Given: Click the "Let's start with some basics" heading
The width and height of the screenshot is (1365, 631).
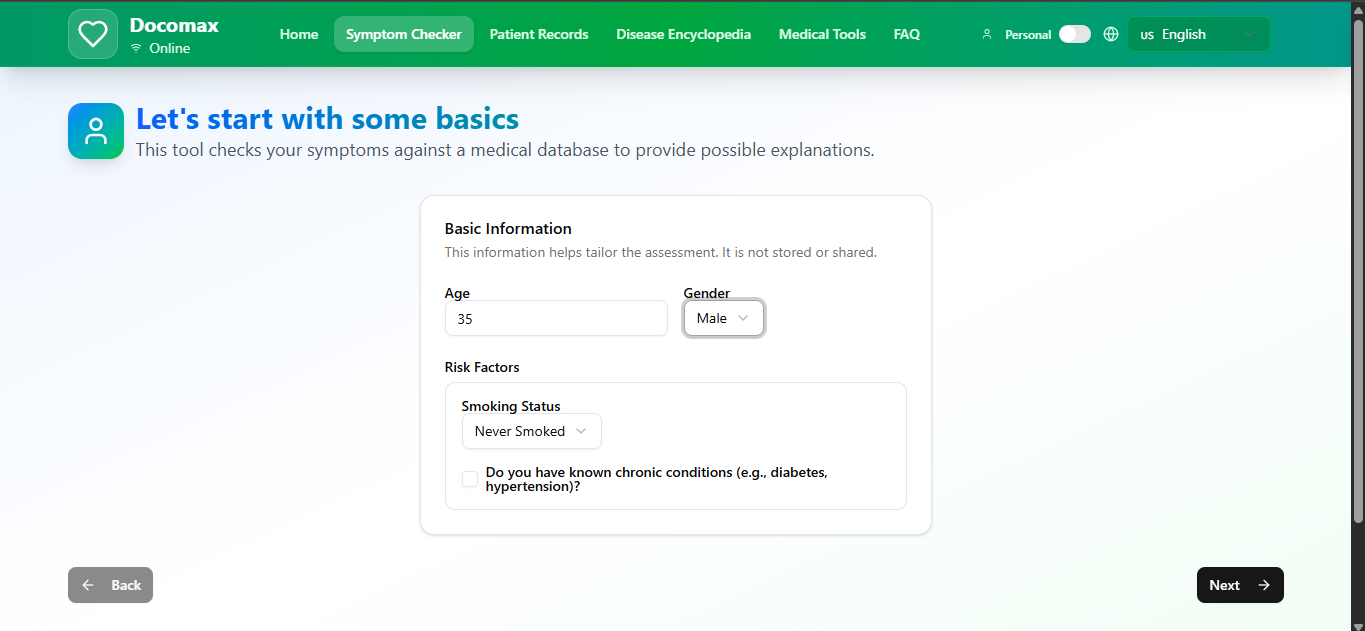Looking at the screenshot, I should pos(327,119).
